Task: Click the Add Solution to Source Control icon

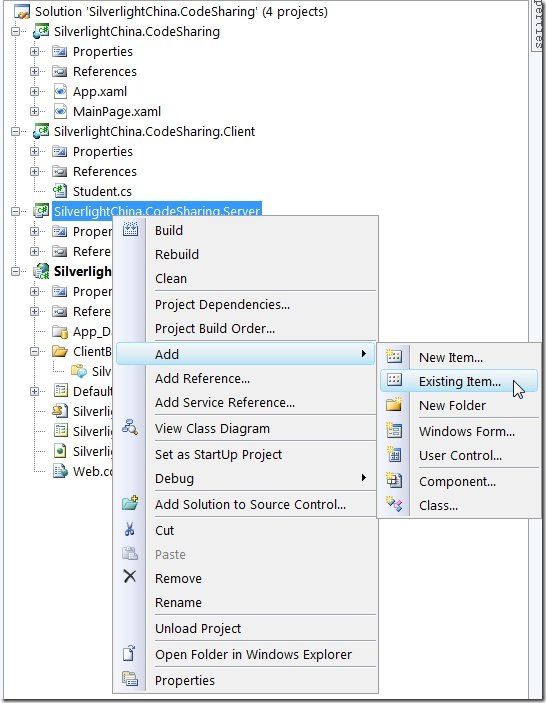Action: point(130,503)
